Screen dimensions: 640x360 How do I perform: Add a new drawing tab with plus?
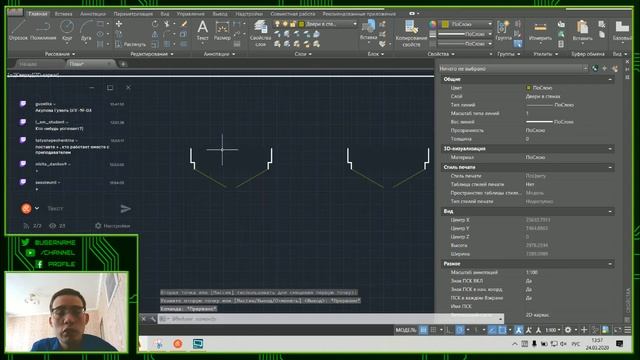[123, 64]
